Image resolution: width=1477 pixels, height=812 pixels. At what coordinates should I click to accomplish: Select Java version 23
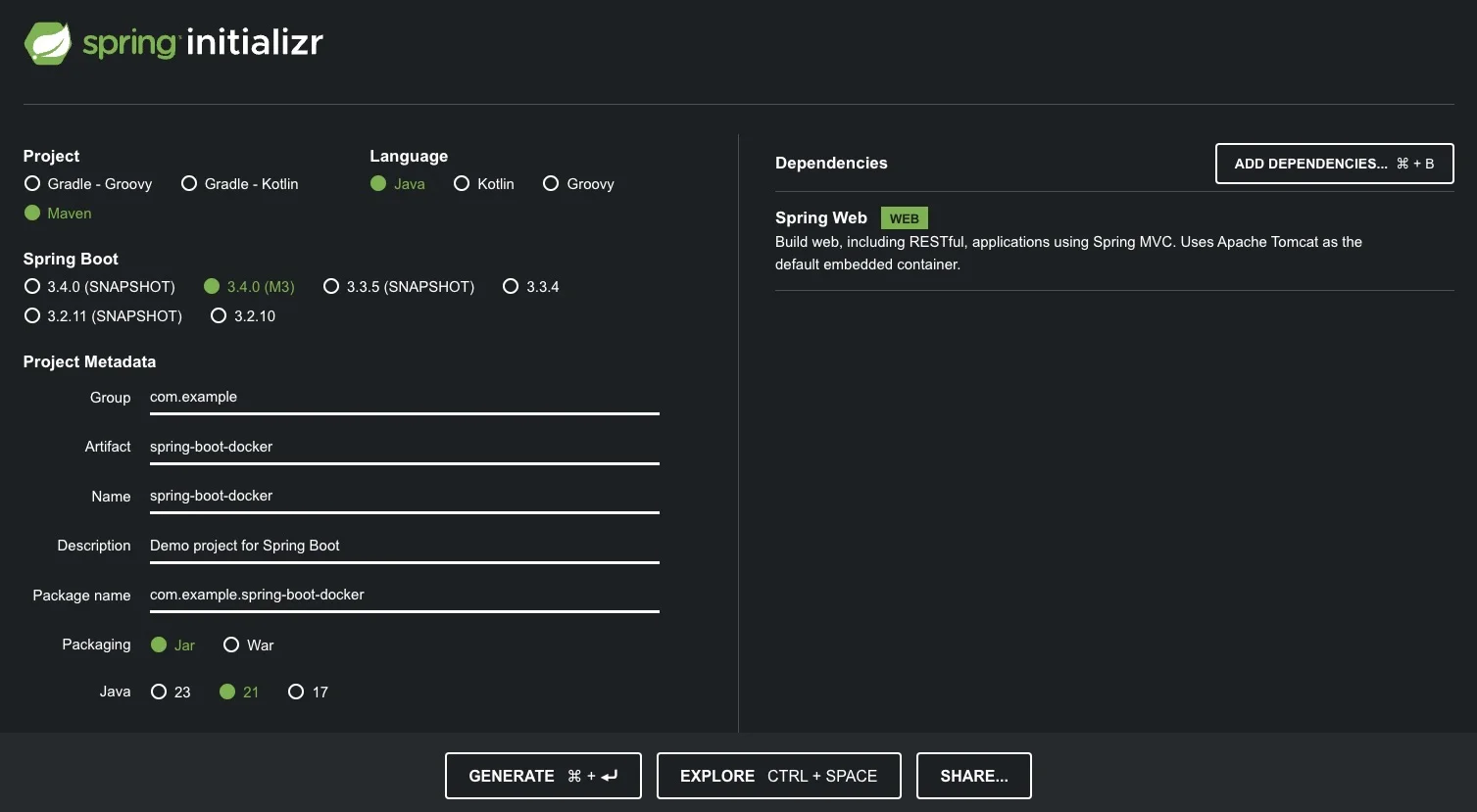click(159, 692)
